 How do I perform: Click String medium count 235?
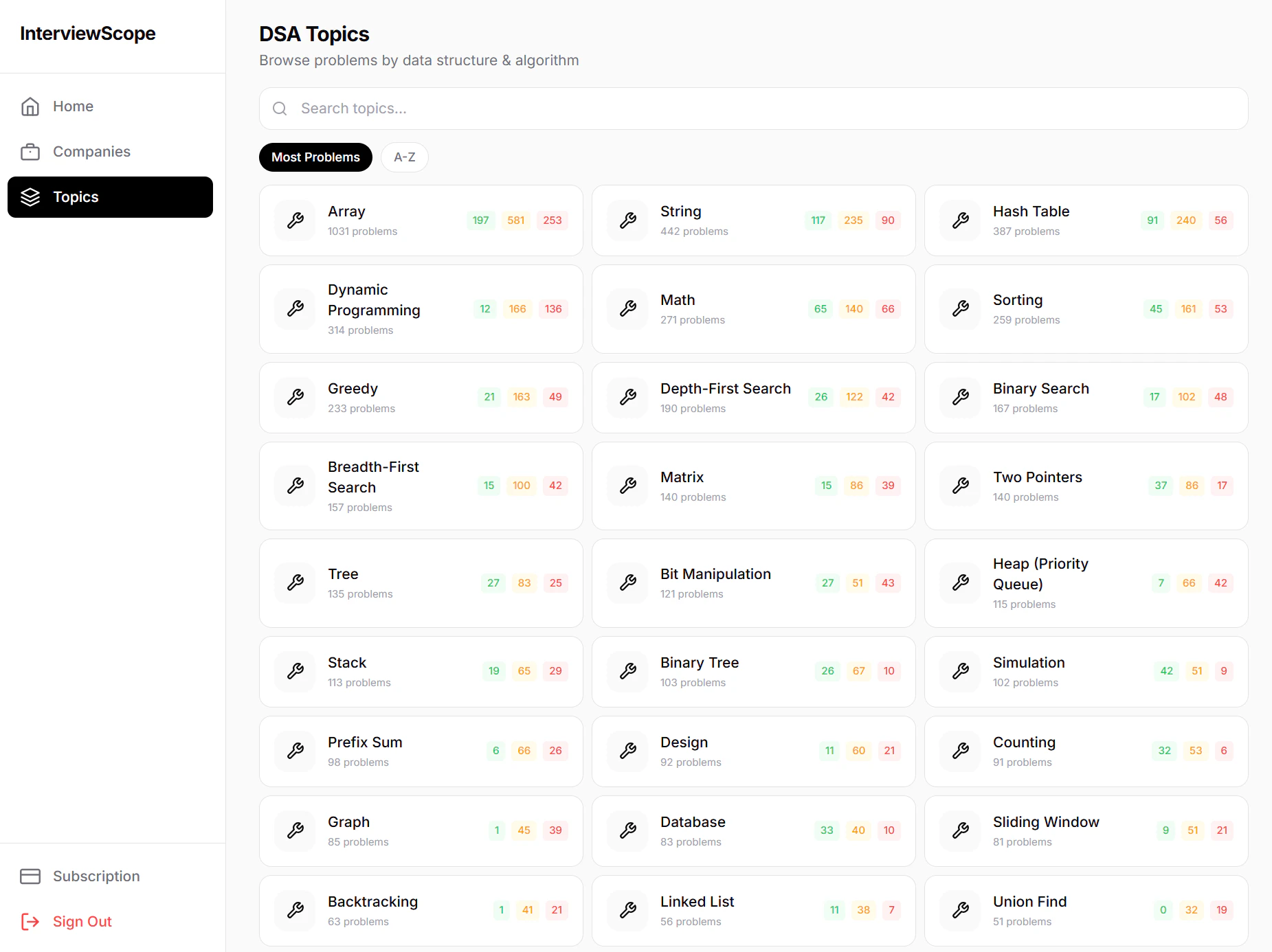pyautogui.click(x=853, y=220)
